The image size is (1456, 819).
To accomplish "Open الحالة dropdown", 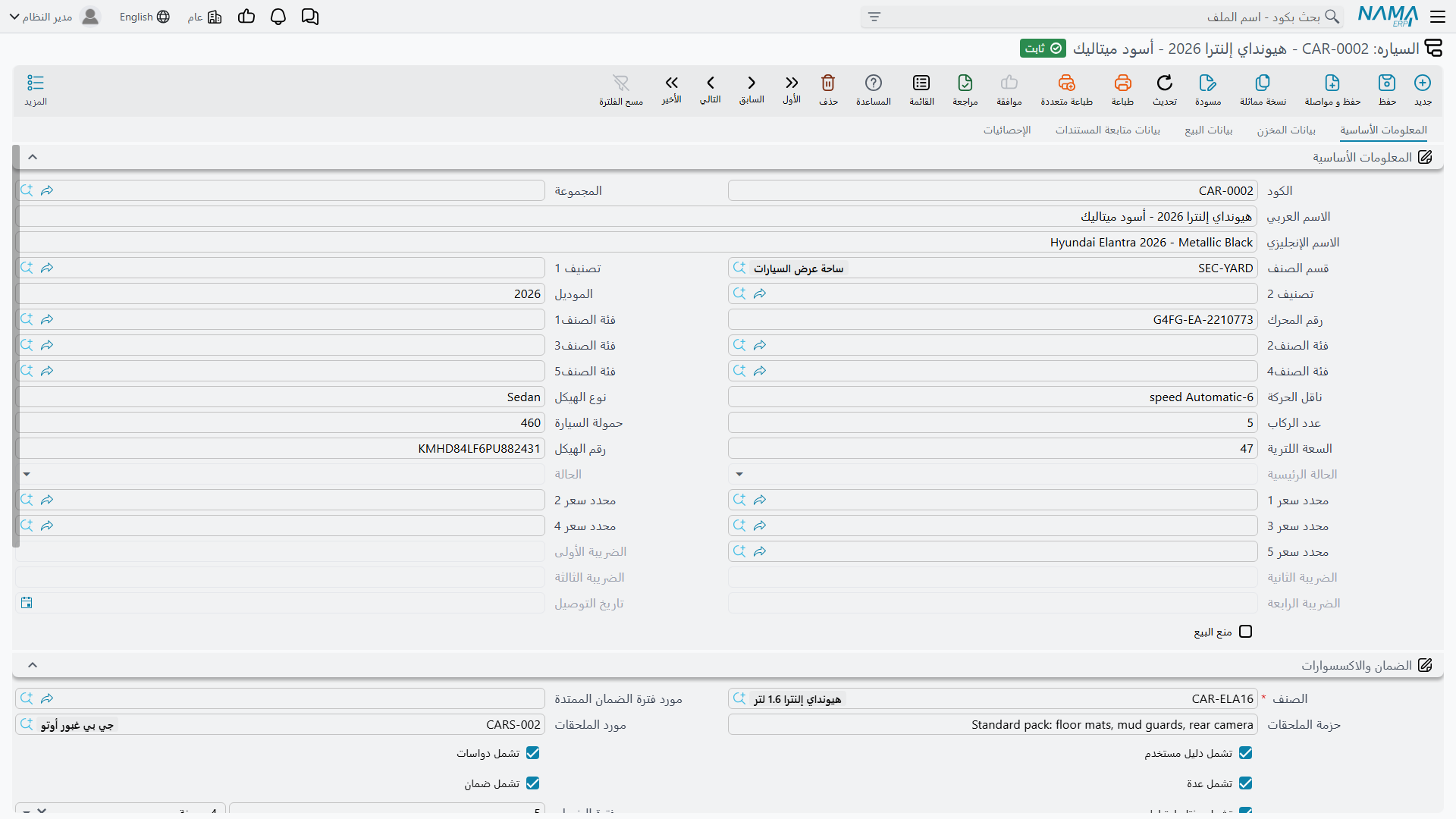I will [27, 474].
